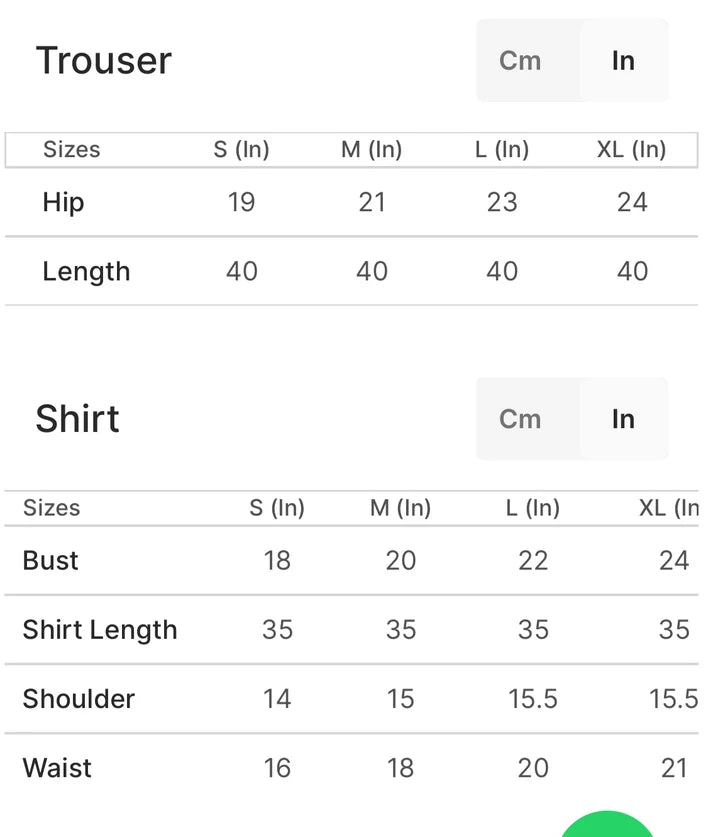713x837 pixels.
Task: Select the Waist row label
Action: [57, 768]
